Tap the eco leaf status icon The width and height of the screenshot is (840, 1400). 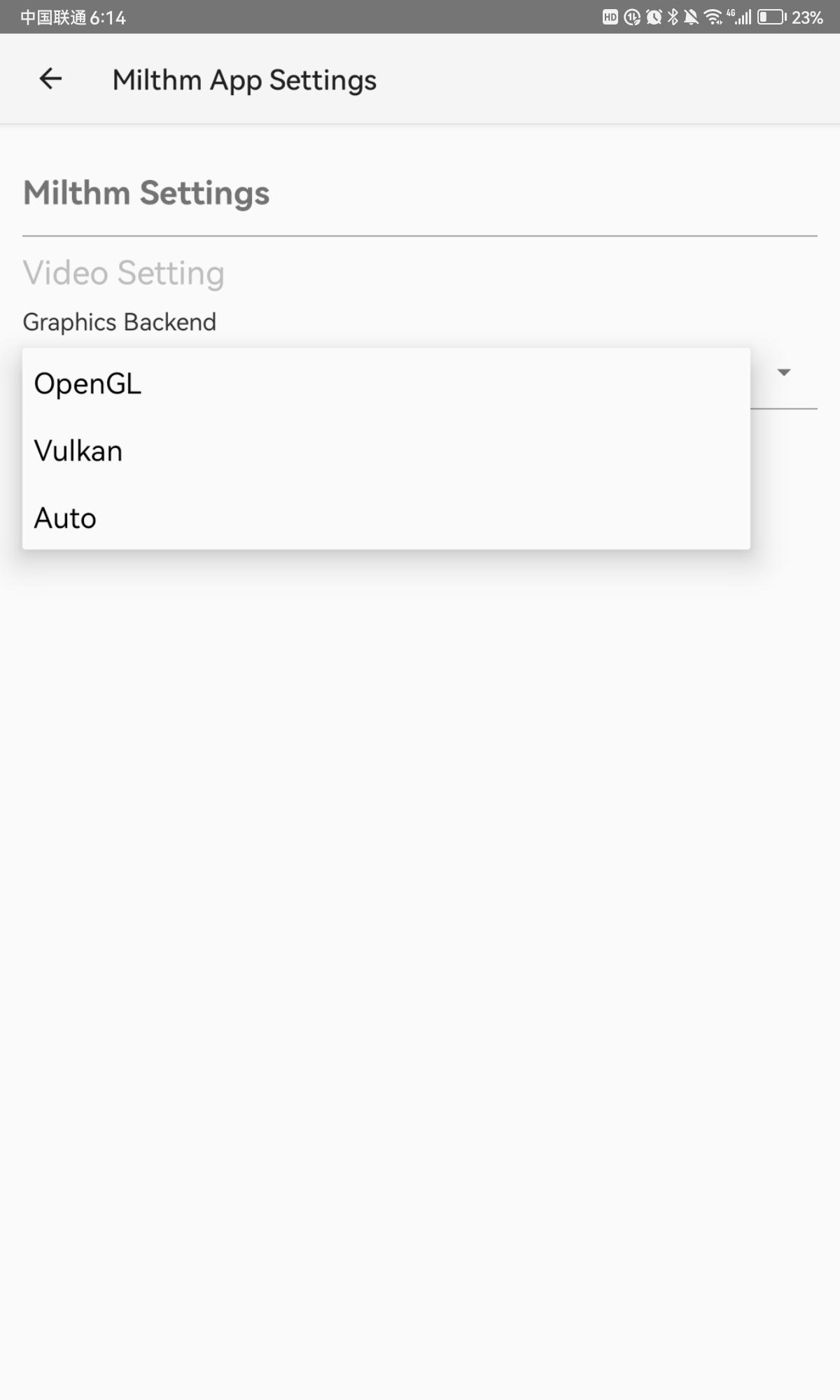[x=632, y=17]
